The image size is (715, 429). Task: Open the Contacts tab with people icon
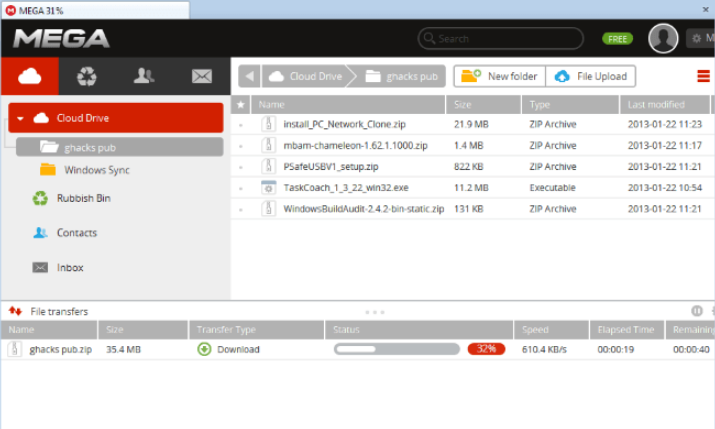tap(144, 76)
